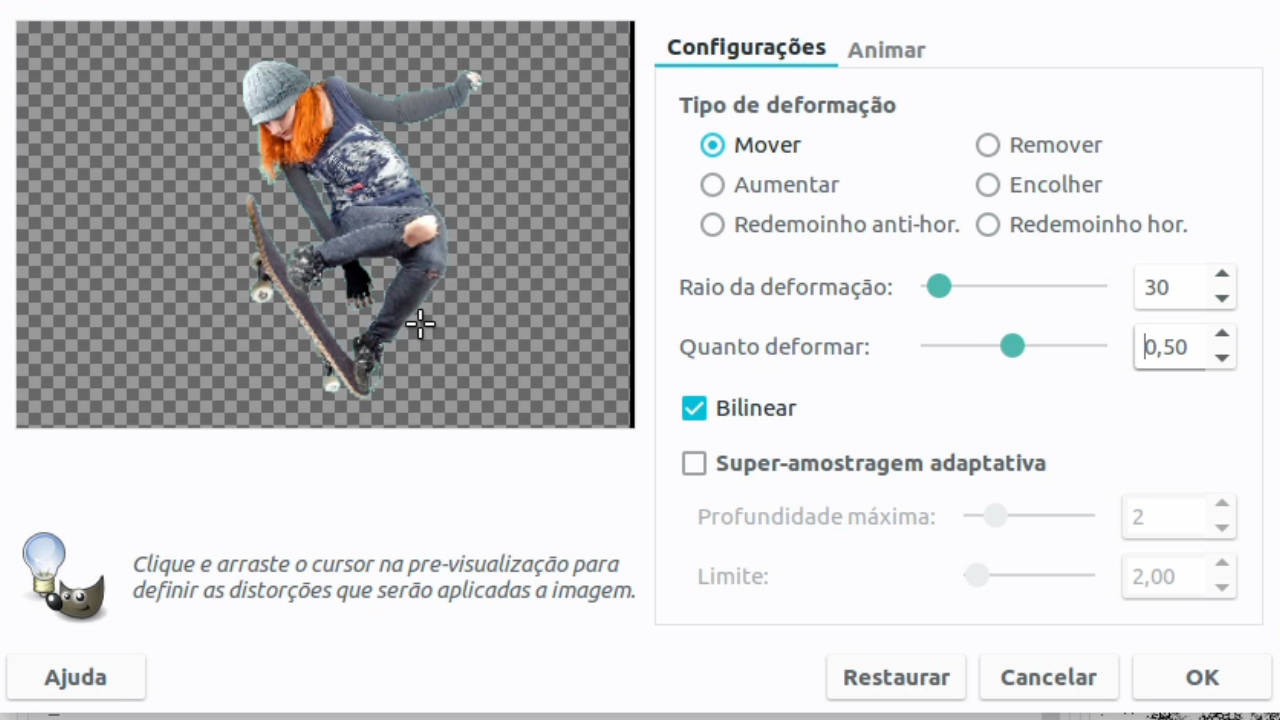Decrease Limite with down arrow
Viewport: 1280px width, 720px height.
click(x=1221, y=588)
